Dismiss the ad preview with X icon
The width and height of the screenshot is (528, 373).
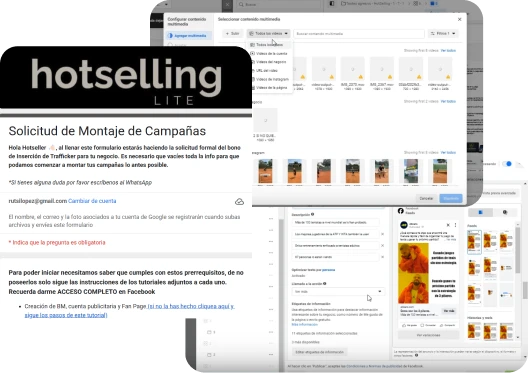(x=448, y=225)
